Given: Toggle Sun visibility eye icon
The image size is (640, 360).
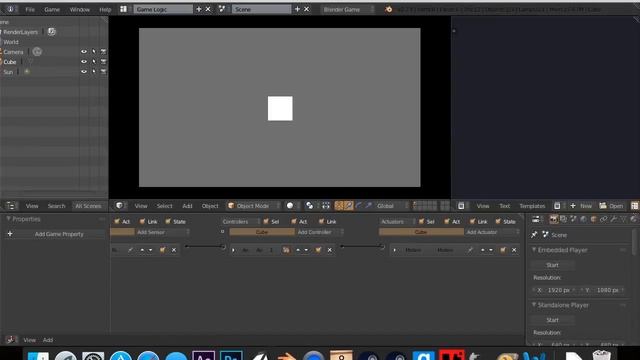Looking at the screenshot, I should [x=84, y=71].
